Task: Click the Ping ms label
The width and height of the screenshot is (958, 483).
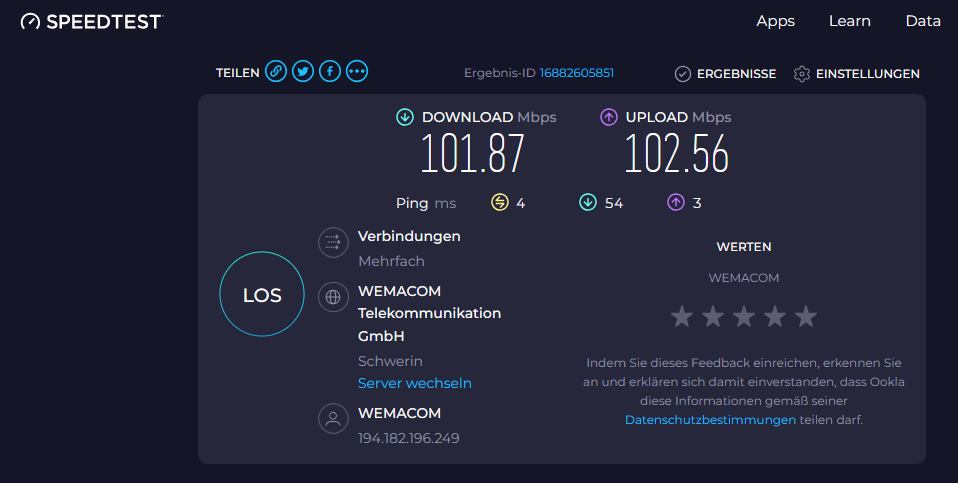Action: click(x=426, y=203)
